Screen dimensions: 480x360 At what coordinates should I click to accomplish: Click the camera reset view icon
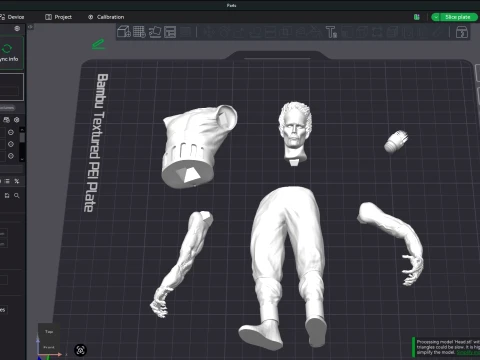(80, 350)
